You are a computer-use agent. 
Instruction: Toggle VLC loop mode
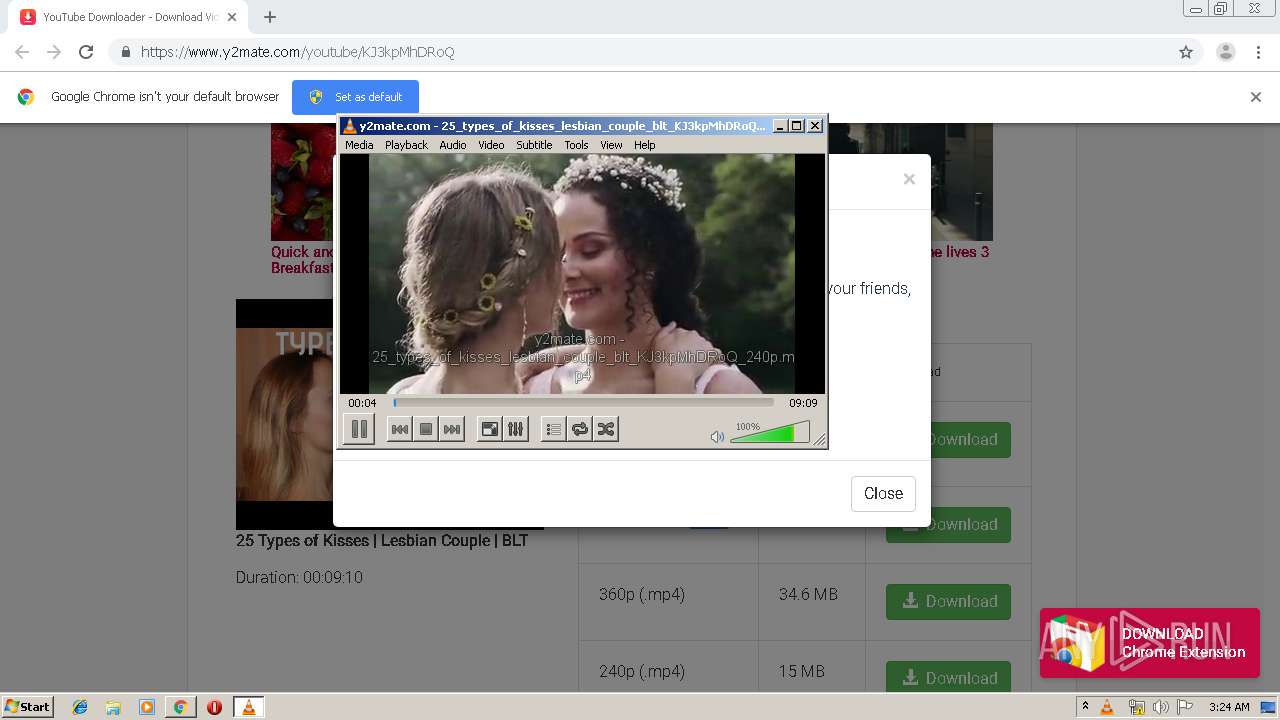[x=580, y=429]
